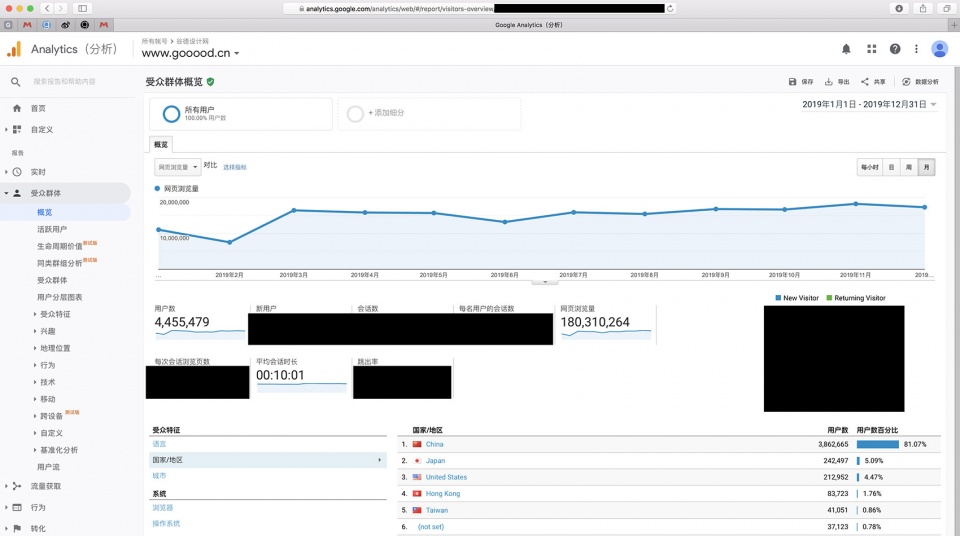Open the www.gooood.cn account dropdown
The image size is (960, 536).
click(190, 53)
